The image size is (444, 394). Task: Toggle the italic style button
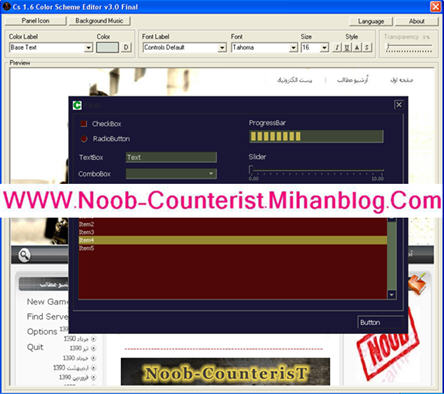click(337, 48)
